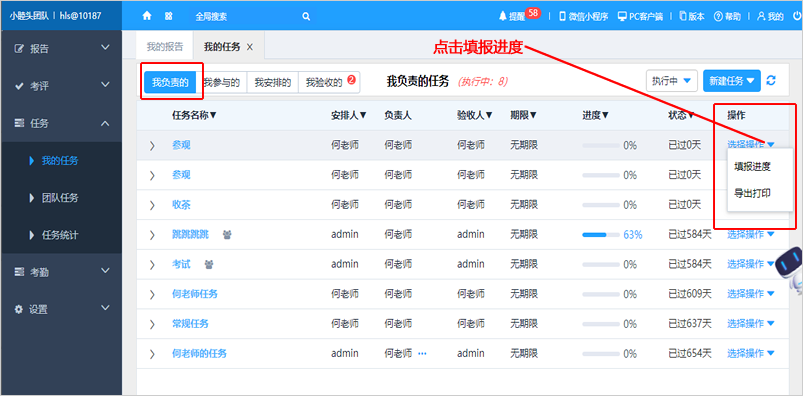Expand the 跳跳跳跳 task row

pos(152,235)
